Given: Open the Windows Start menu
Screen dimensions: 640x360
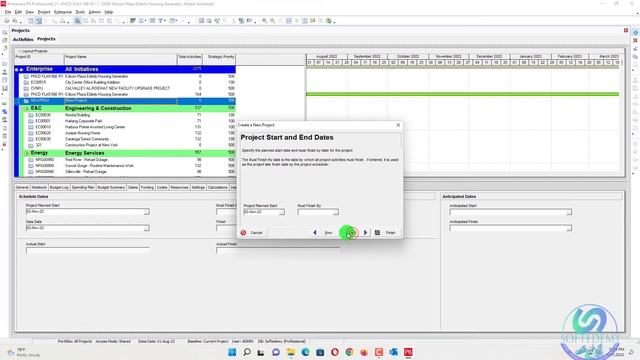Looking at the screenshot, I should point(232,352).
